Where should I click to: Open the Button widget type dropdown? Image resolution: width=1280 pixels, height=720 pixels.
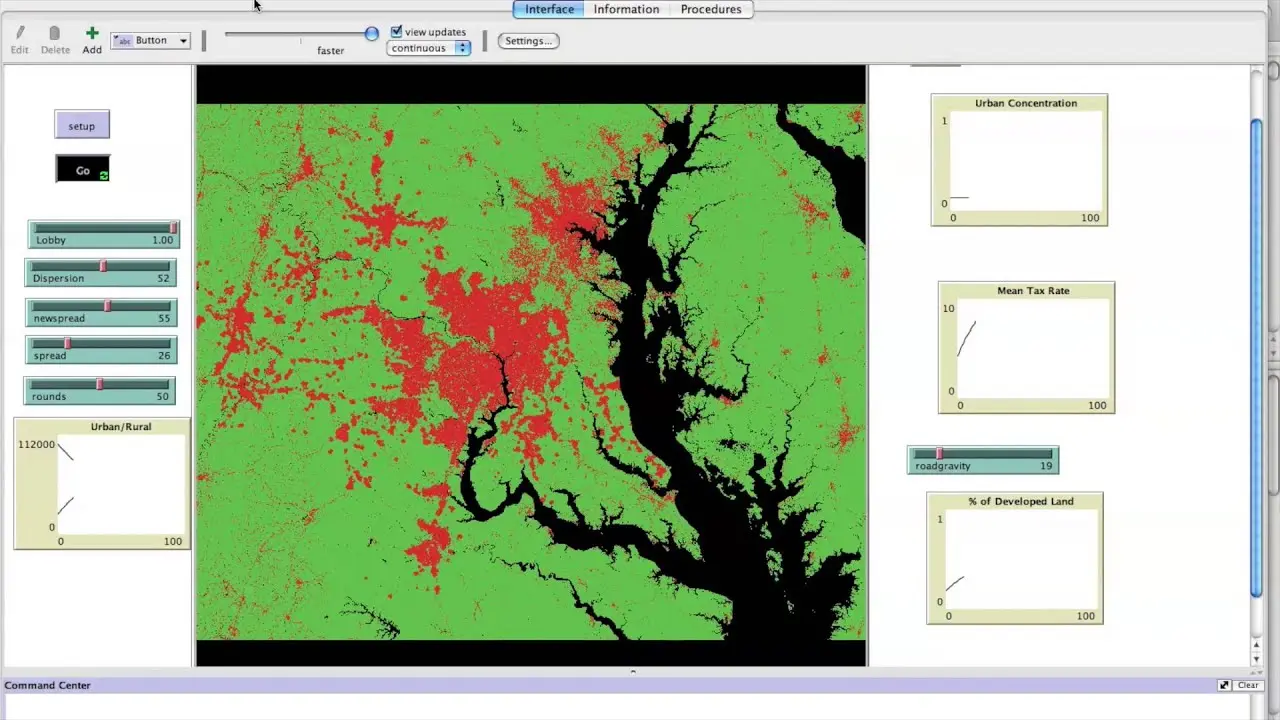click(x=150, y=41)
